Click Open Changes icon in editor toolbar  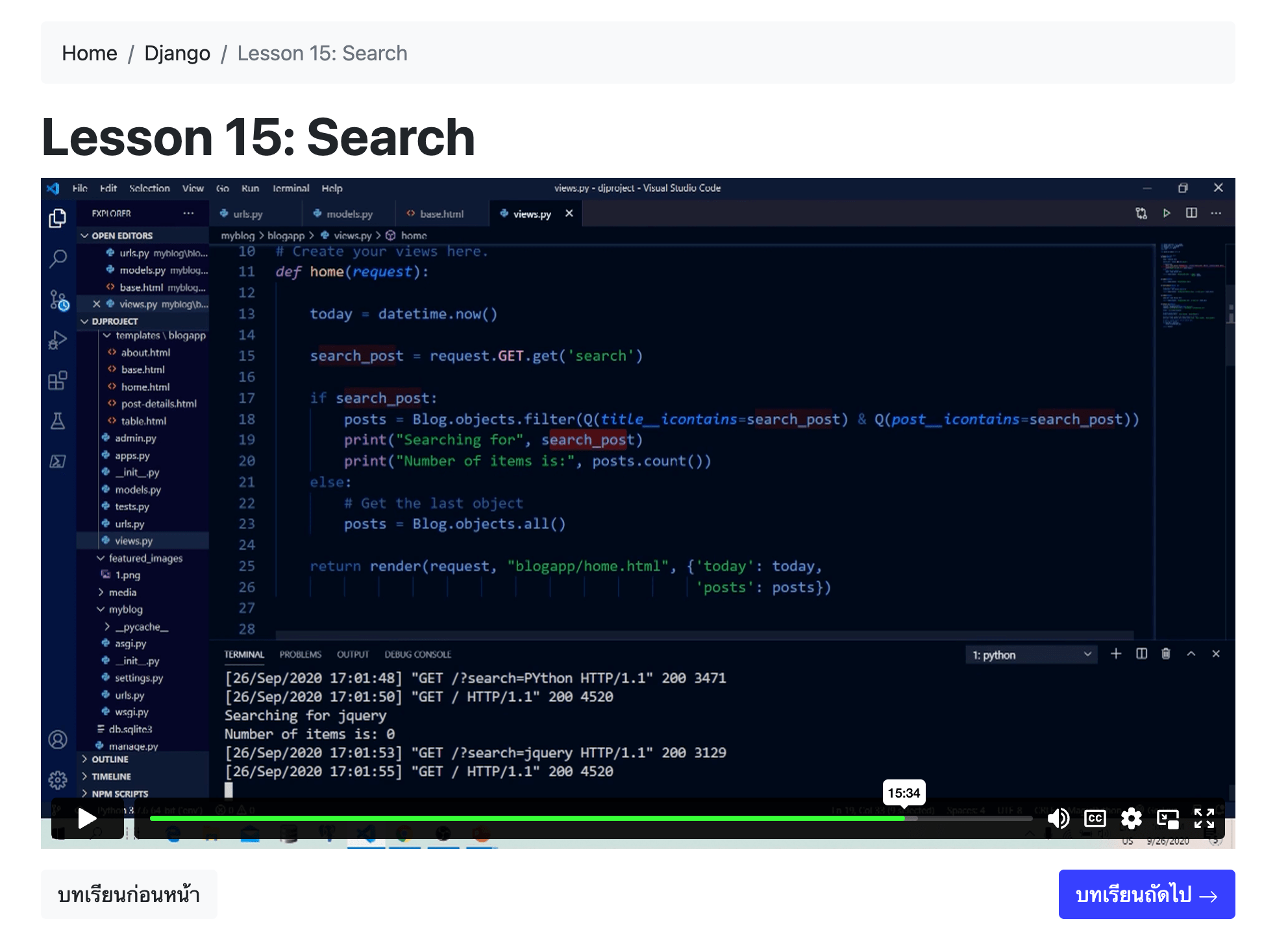(x=1141, y=213)
